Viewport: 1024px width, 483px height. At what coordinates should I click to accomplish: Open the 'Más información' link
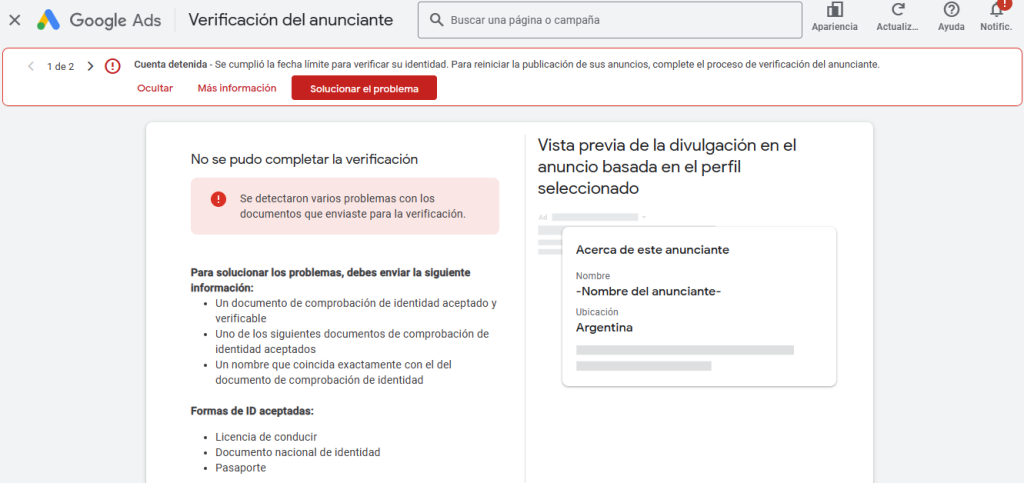tap(237, 88)
